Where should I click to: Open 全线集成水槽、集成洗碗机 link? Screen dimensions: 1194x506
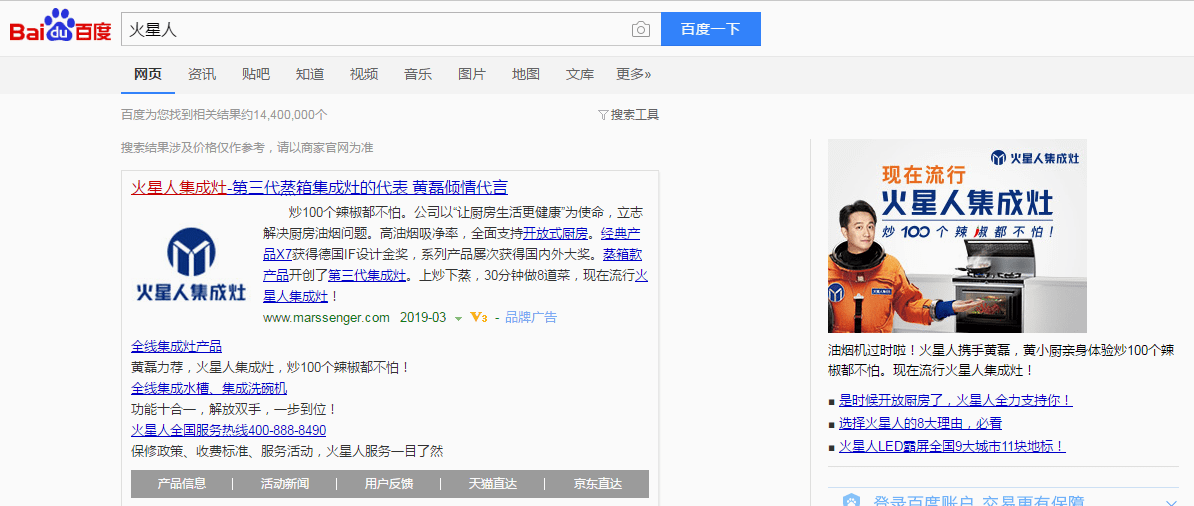click(x=209, y=388)
